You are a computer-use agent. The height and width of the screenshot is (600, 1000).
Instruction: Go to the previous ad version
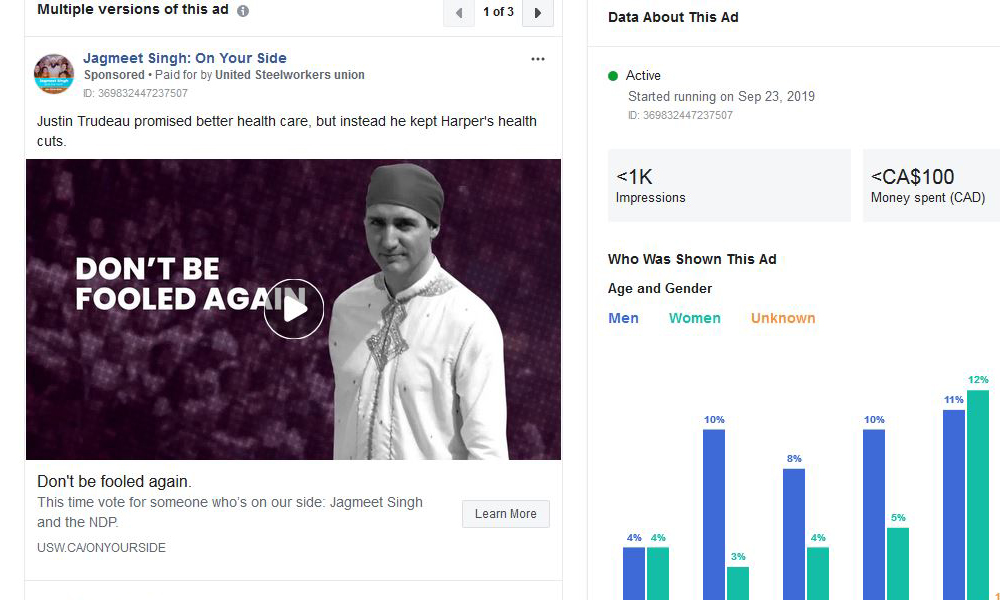click(x=459, y=13)
